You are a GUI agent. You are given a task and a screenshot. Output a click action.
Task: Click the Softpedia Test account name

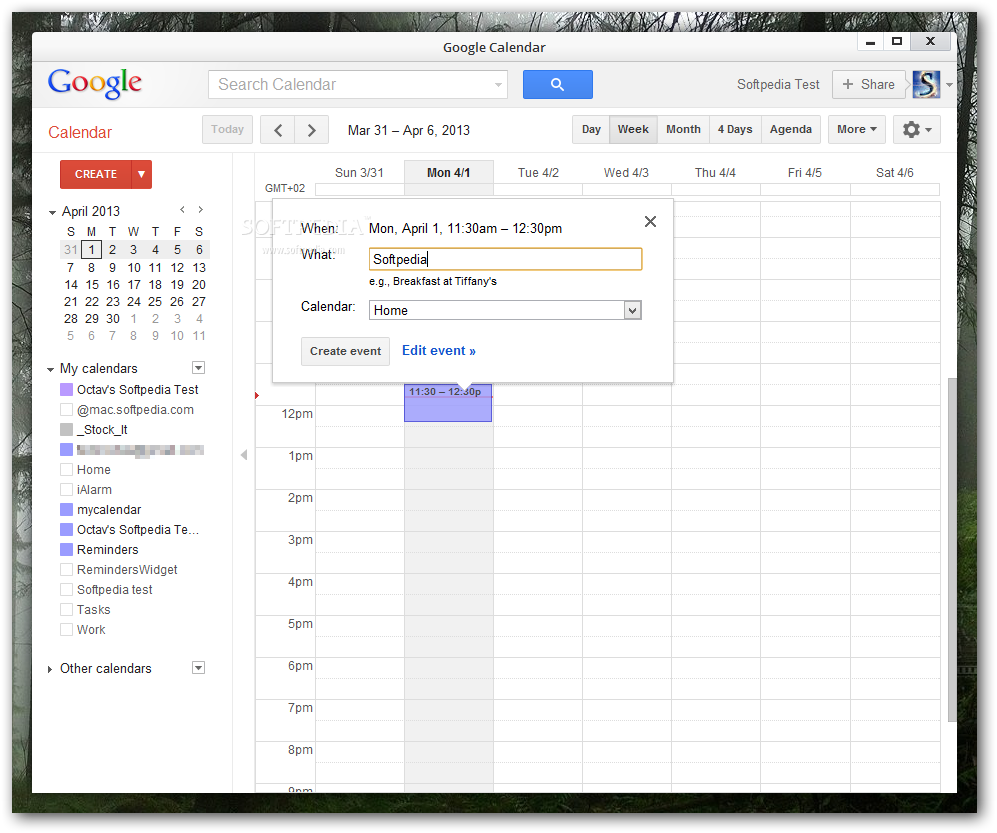[x=778, y=85]
